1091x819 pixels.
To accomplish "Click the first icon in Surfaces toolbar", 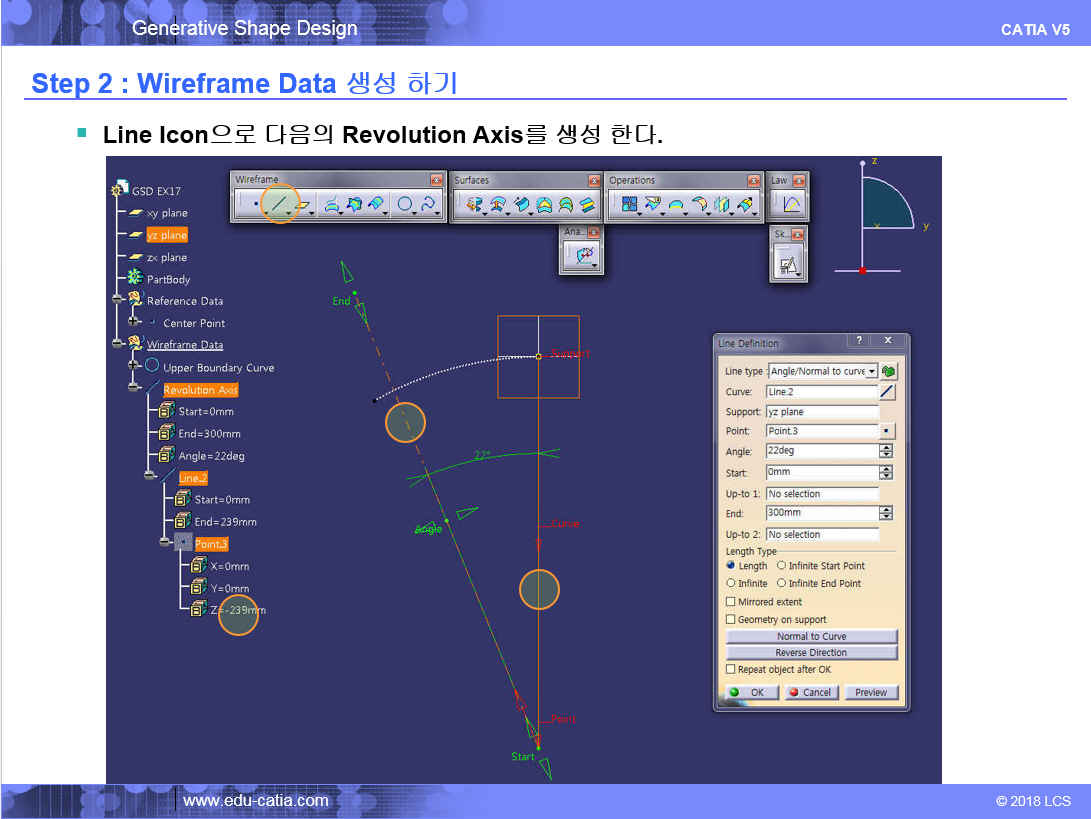I will pos(475,204).
